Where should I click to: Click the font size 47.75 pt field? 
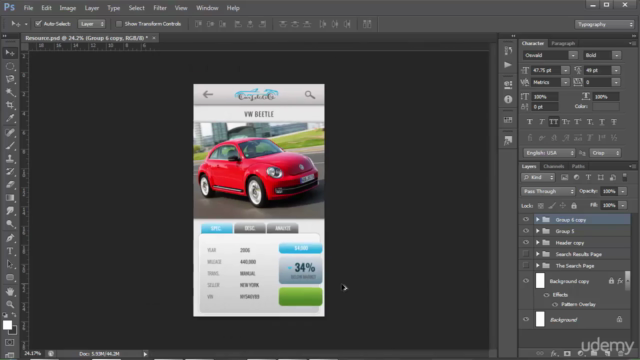tap(546, 70)
